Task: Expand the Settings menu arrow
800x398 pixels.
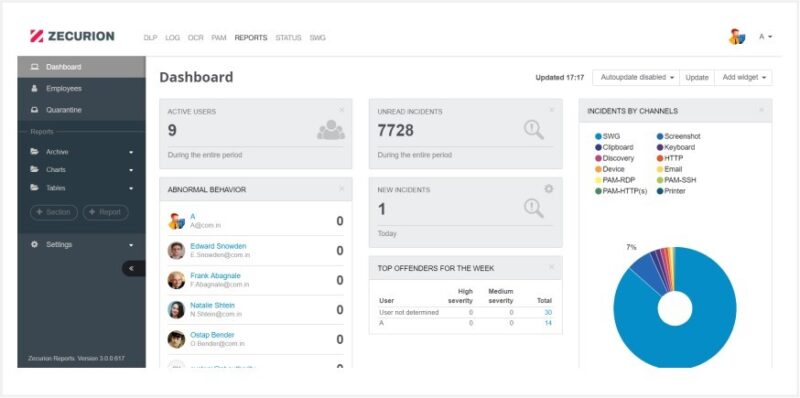Action: (131, 245)
